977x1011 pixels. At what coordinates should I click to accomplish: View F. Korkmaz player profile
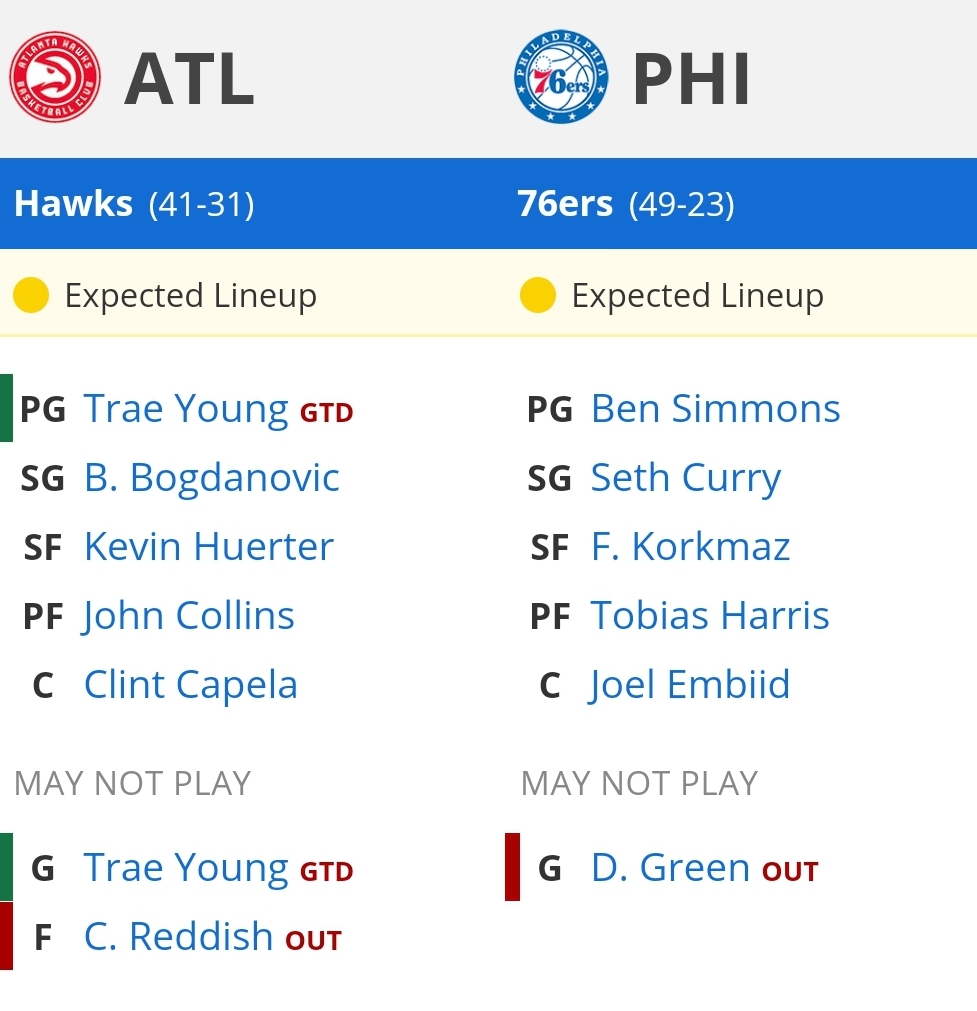[x=691, y=547]
